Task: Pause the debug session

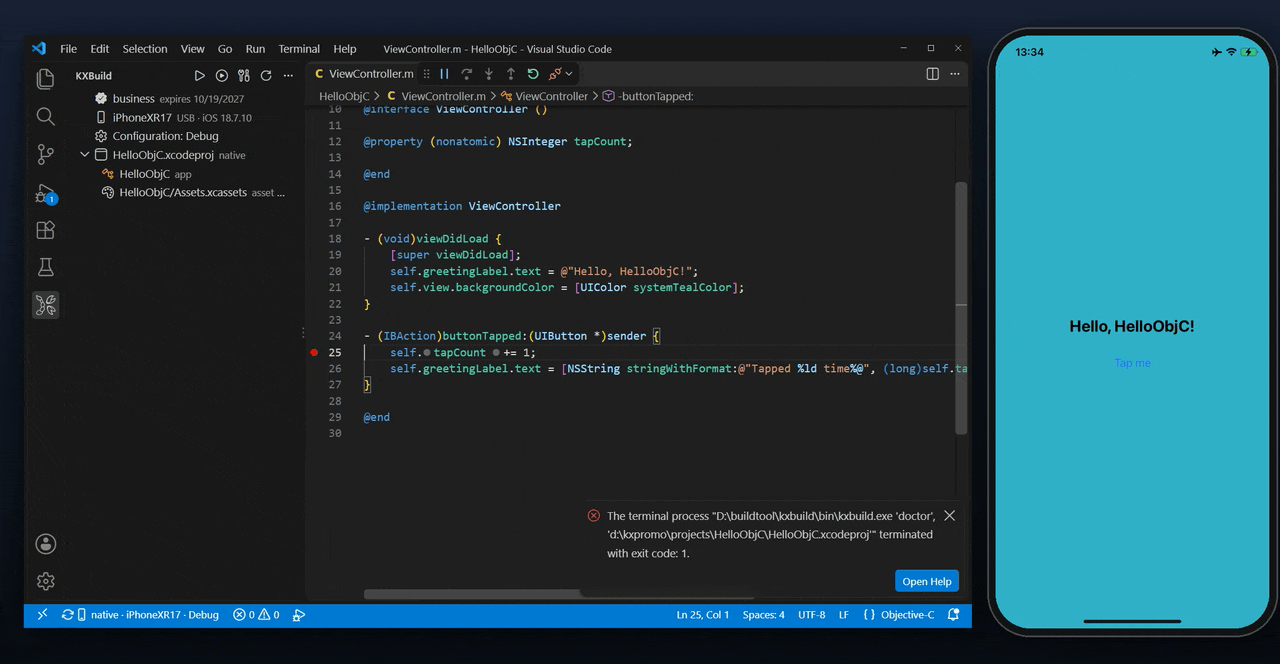Action: 444,74
